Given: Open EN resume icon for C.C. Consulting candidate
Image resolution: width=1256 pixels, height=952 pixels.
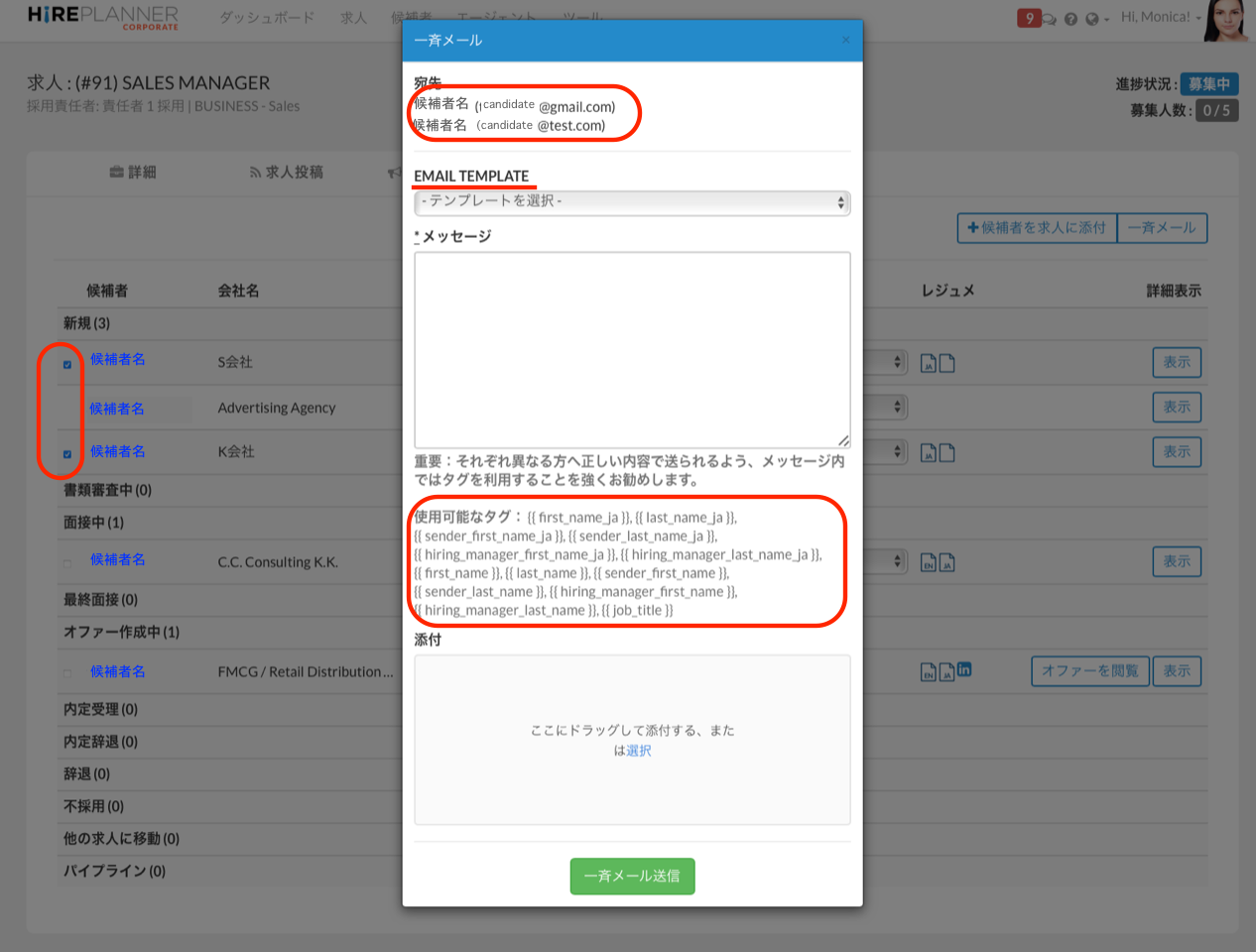Looking at the screenshot, I should 929,563.
